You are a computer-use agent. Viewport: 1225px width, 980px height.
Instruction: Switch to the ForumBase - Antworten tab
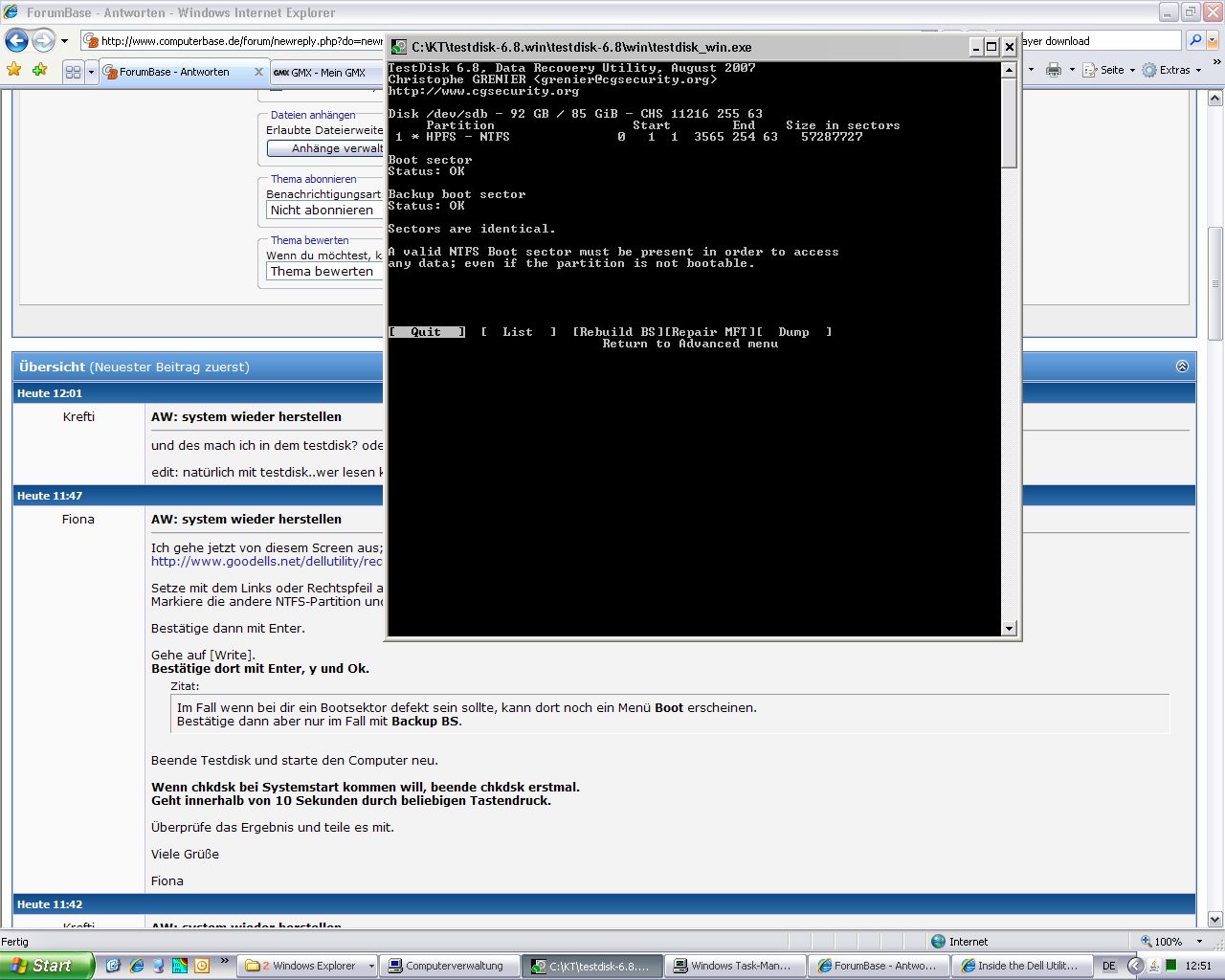pos(174,72)
